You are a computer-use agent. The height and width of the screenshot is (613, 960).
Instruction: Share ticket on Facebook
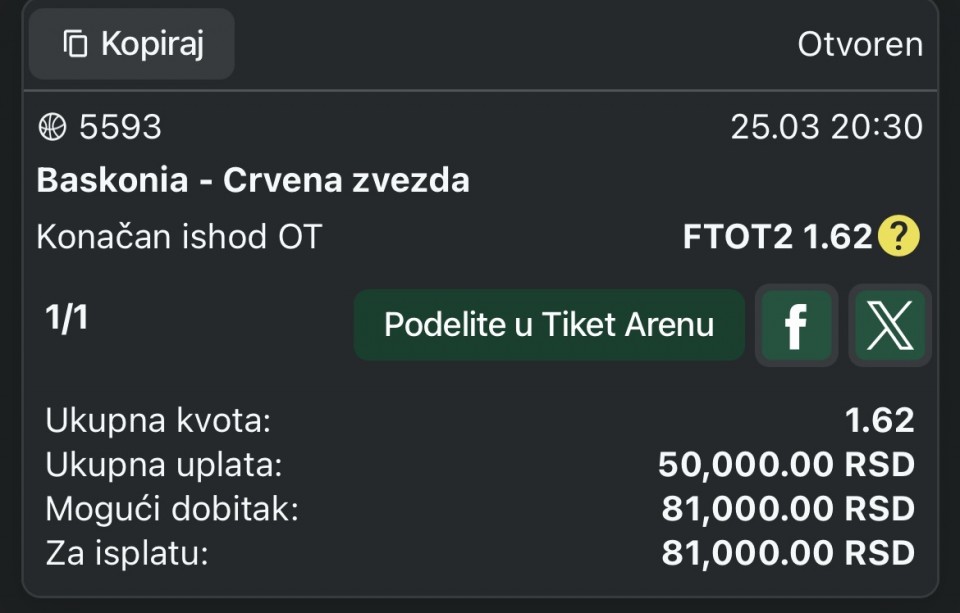[796, 325]
